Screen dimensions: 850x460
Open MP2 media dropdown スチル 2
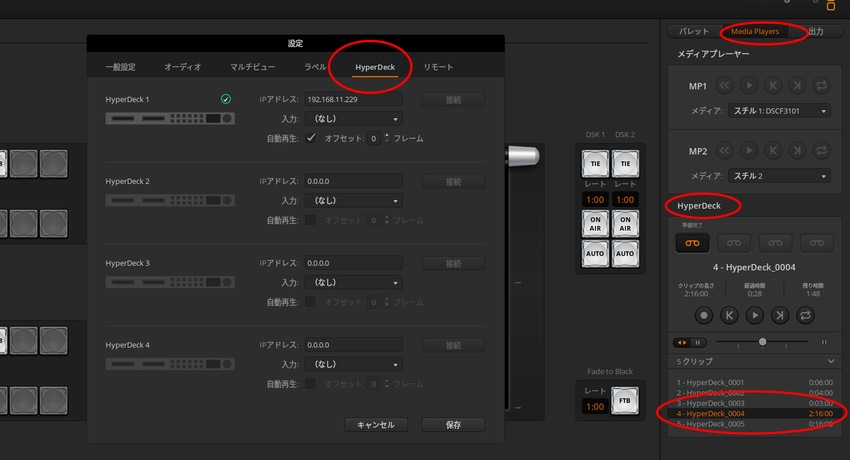tap(779, 176)
